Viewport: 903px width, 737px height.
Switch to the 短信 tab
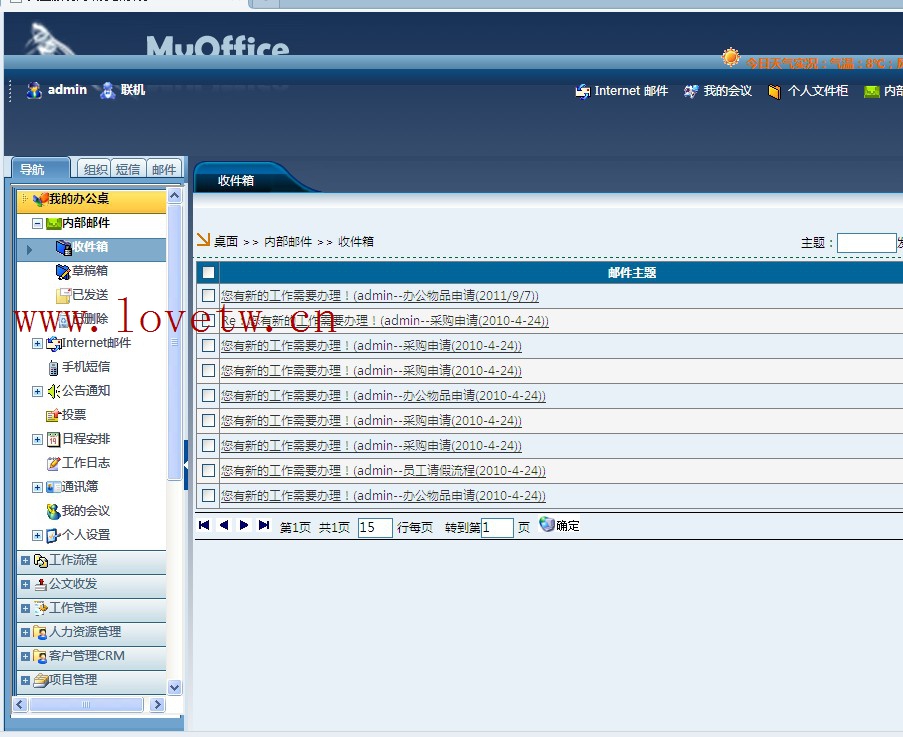(128, 170)
